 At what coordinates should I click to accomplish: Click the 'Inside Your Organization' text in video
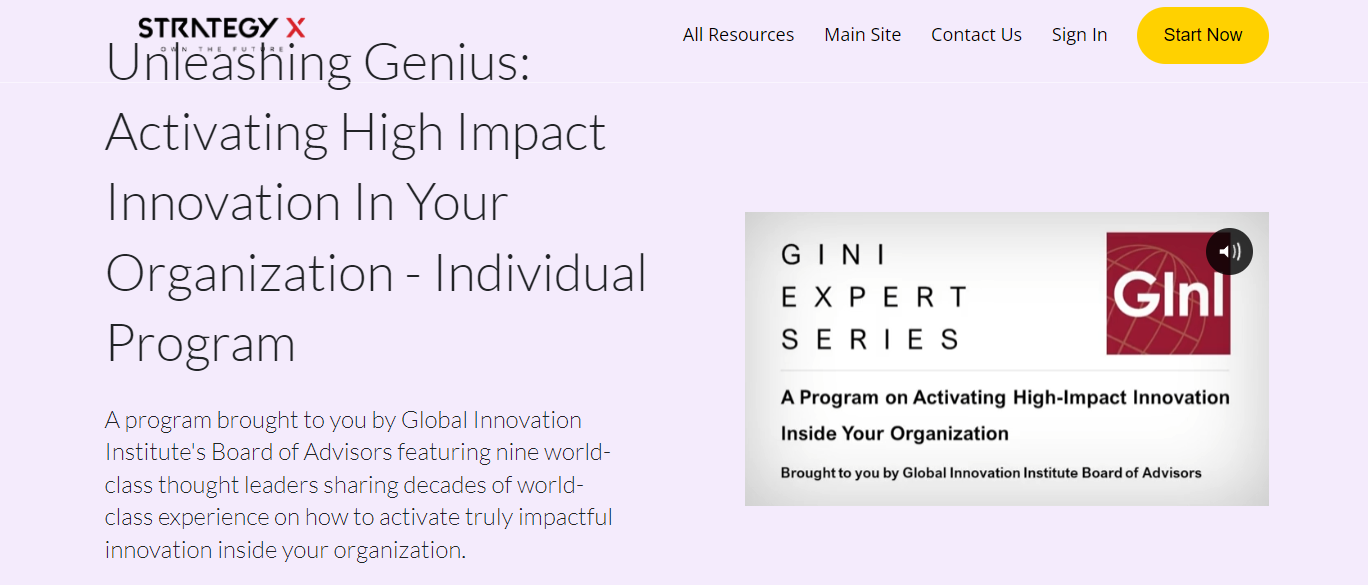[x=894, y=434]
